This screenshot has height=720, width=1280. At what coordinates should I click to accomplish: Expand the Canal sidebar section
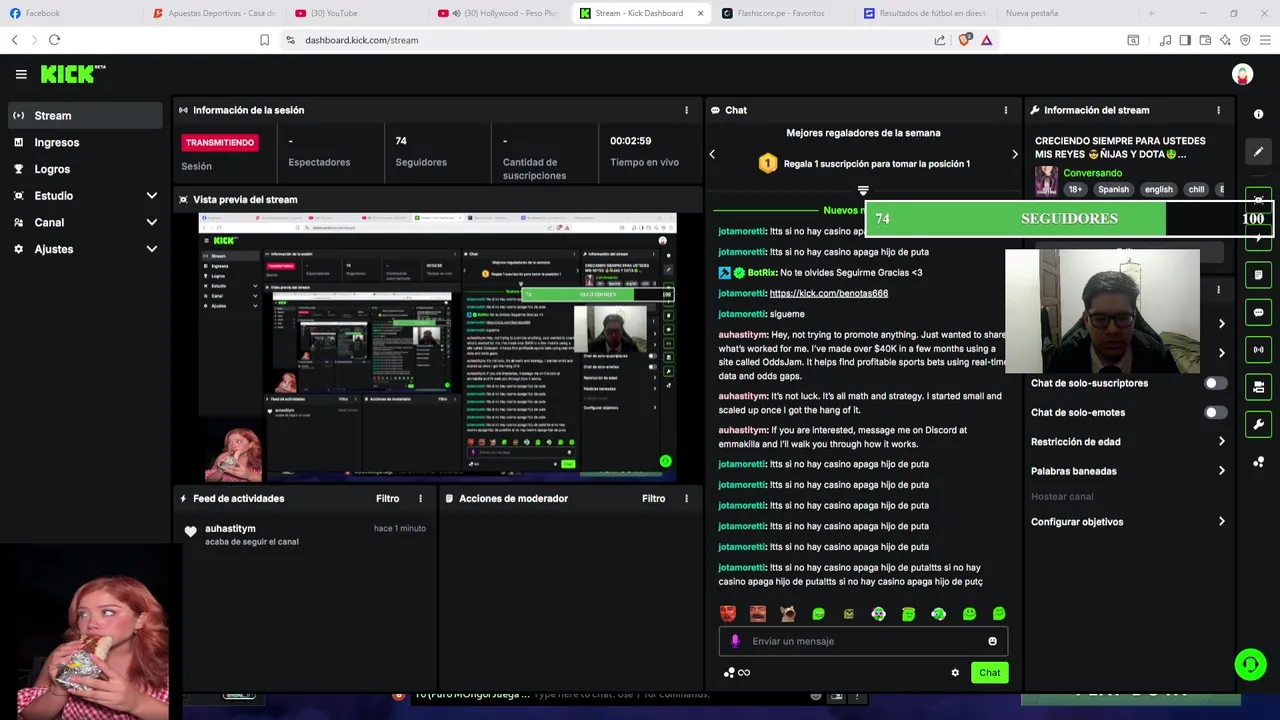[84, 222]
